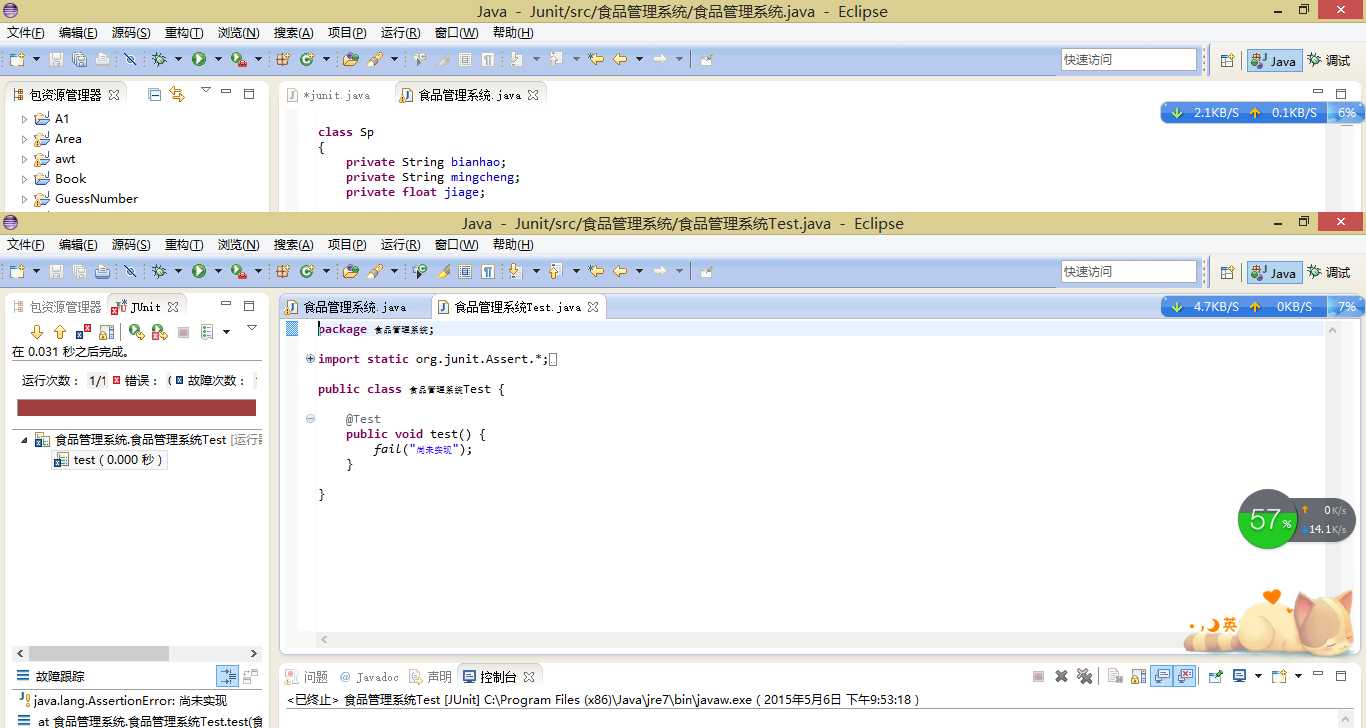Viewport: 1366px width, 728px height.
Task: Open Debug dropdown arrow in lower window toolbar
Action: click(178, 271)
